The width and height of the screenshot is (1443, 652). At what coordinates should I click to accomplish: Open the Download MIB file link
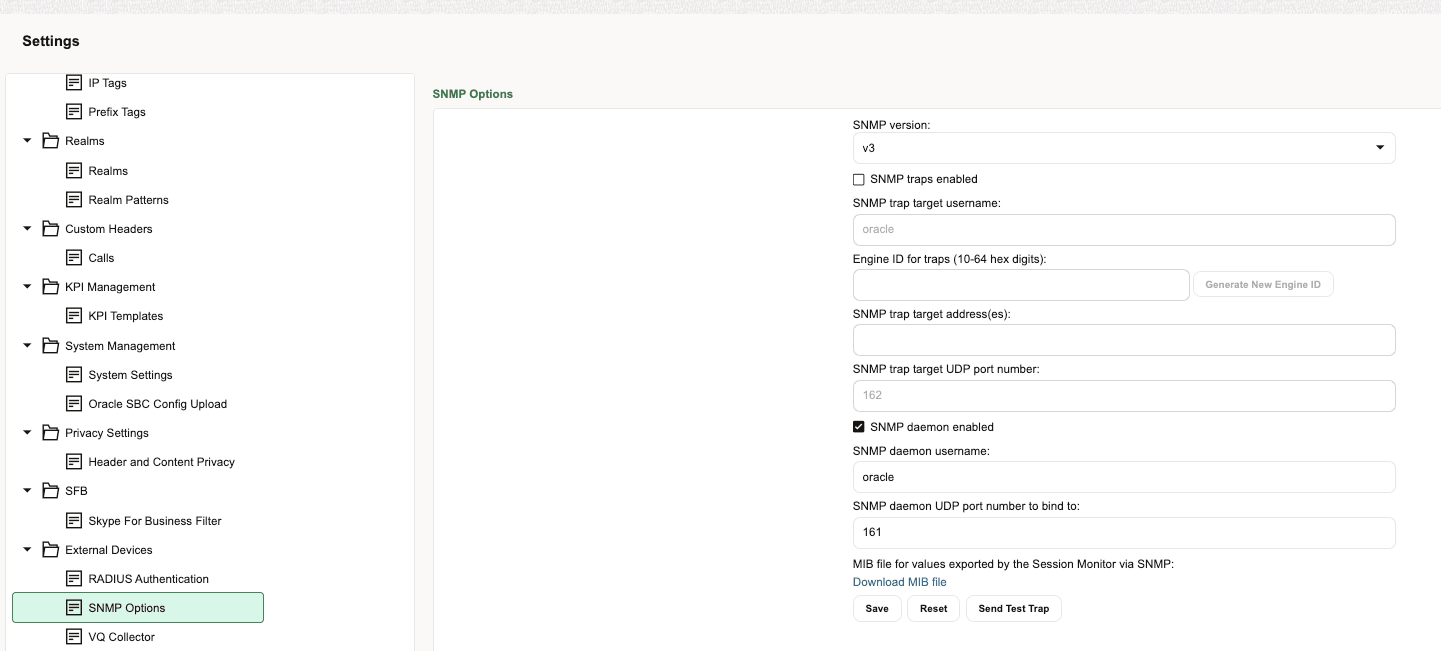(x=899, y=582)
